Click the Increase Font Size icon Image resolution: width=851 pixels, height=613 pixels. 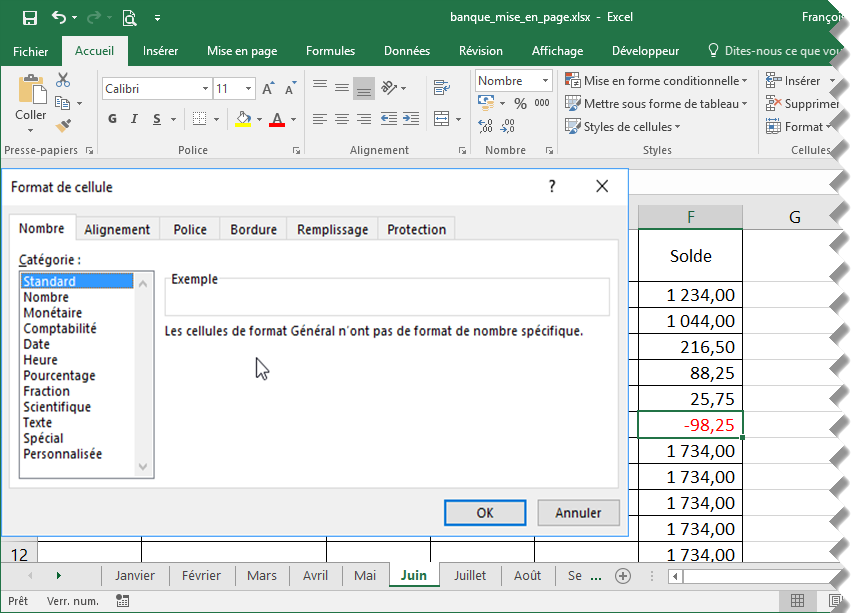click(x=268, y=89)
